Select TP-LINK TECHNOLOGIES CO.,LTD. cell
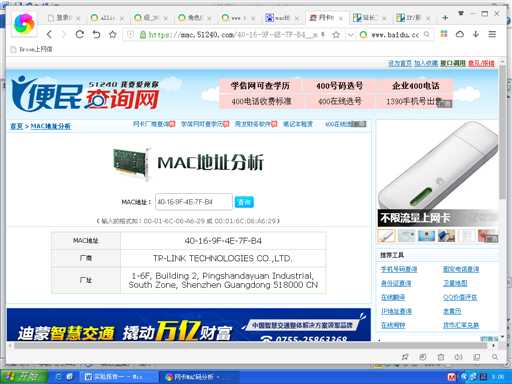 pyautogui.click(x=223, y=258)
